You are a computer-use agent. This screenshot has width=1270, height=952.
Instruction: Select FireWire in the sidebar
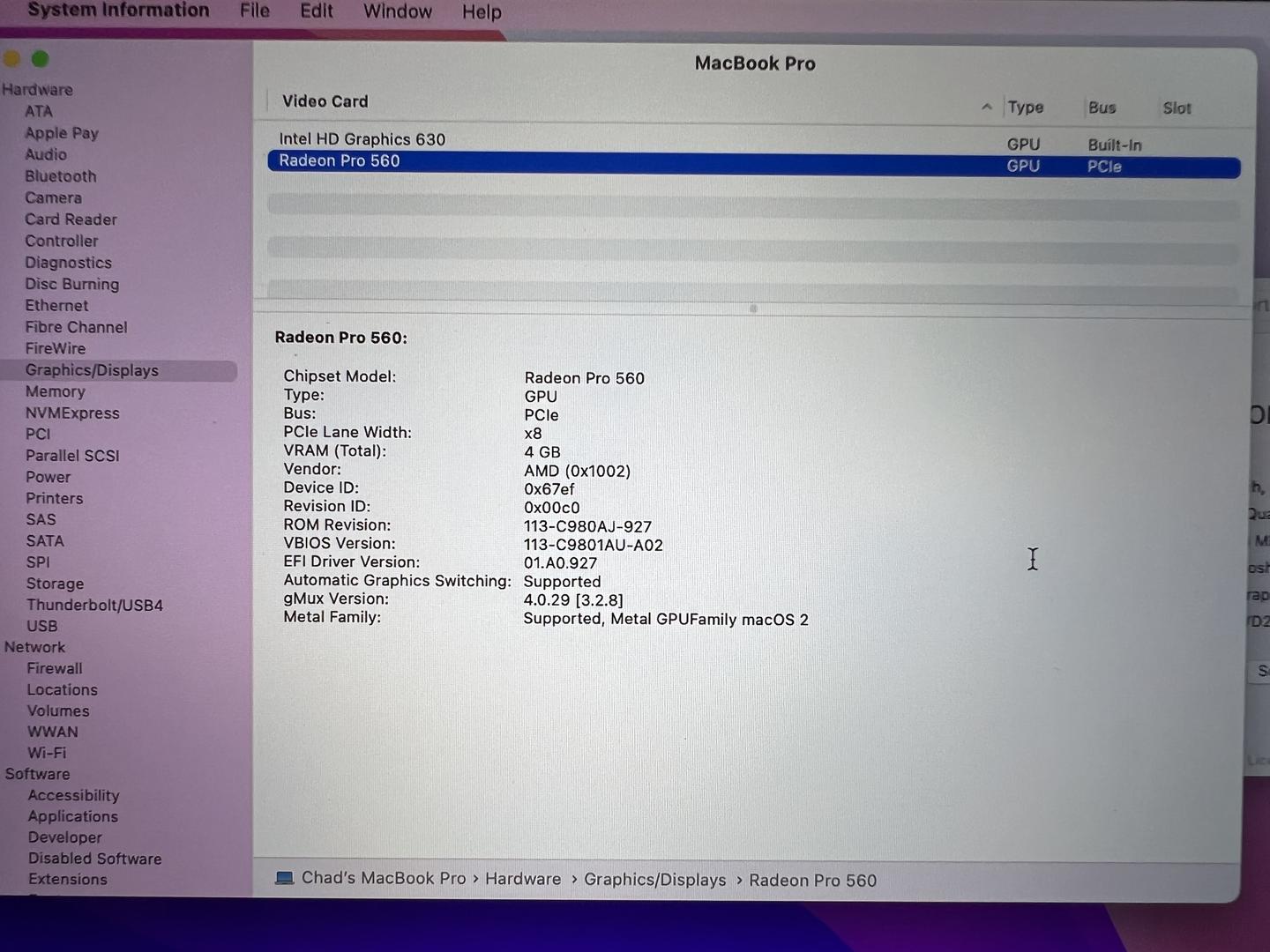[x=56, y=349]
